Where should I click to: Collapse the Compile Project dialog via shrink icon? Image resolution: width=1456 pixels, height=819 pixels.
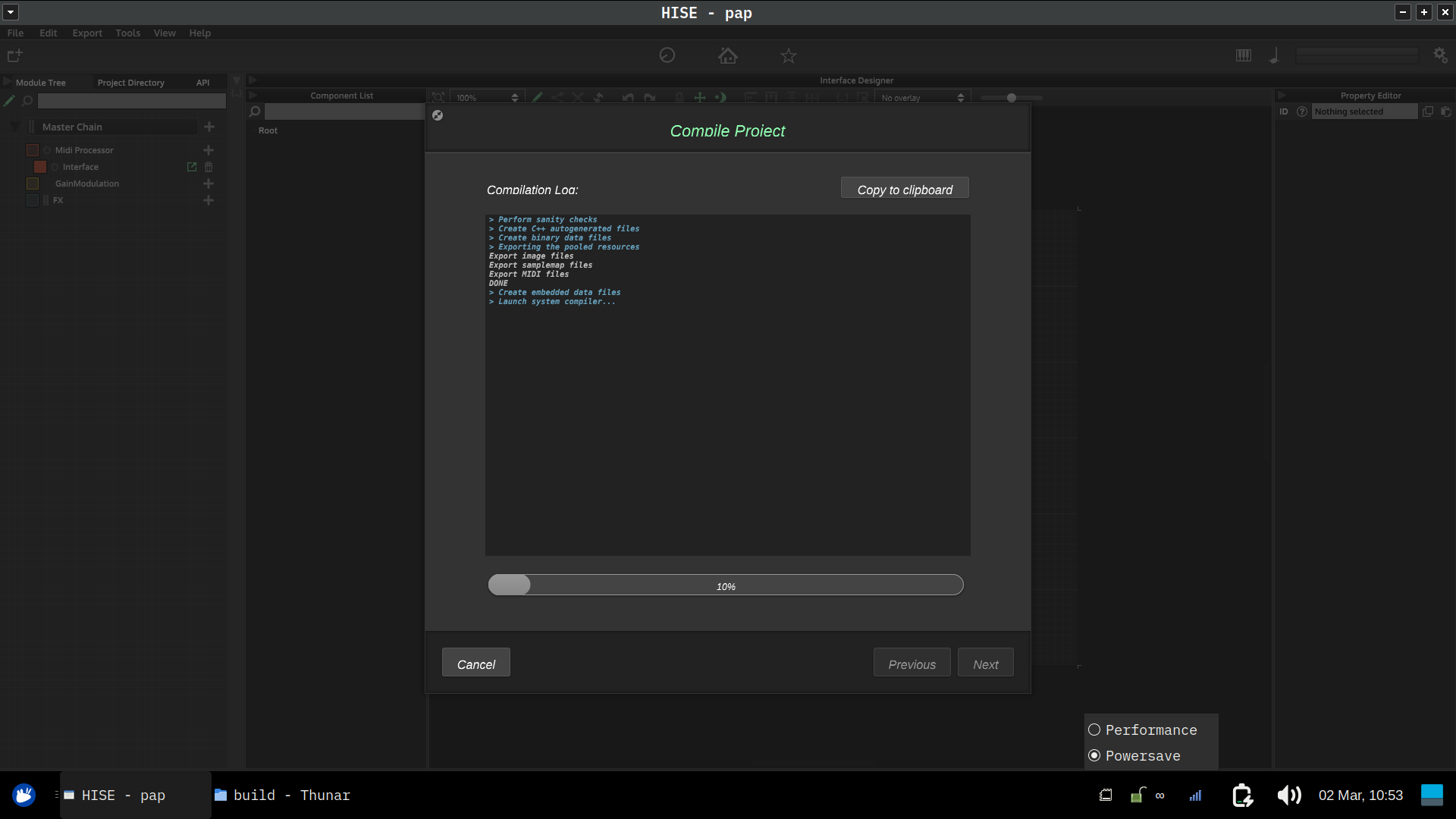point(438,115)
